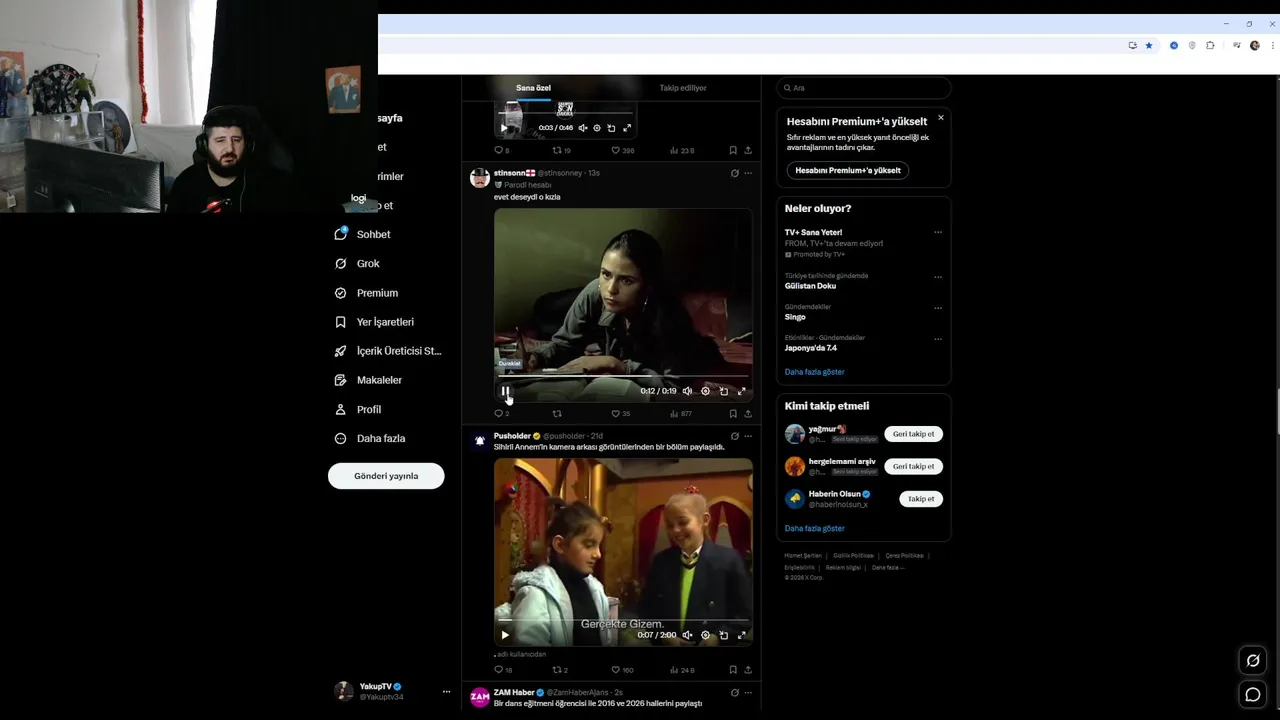Open more options on Pusholder post
The width and height of the screenshot is (1280, 720).
pyautogui.click(x=748, y=436)
